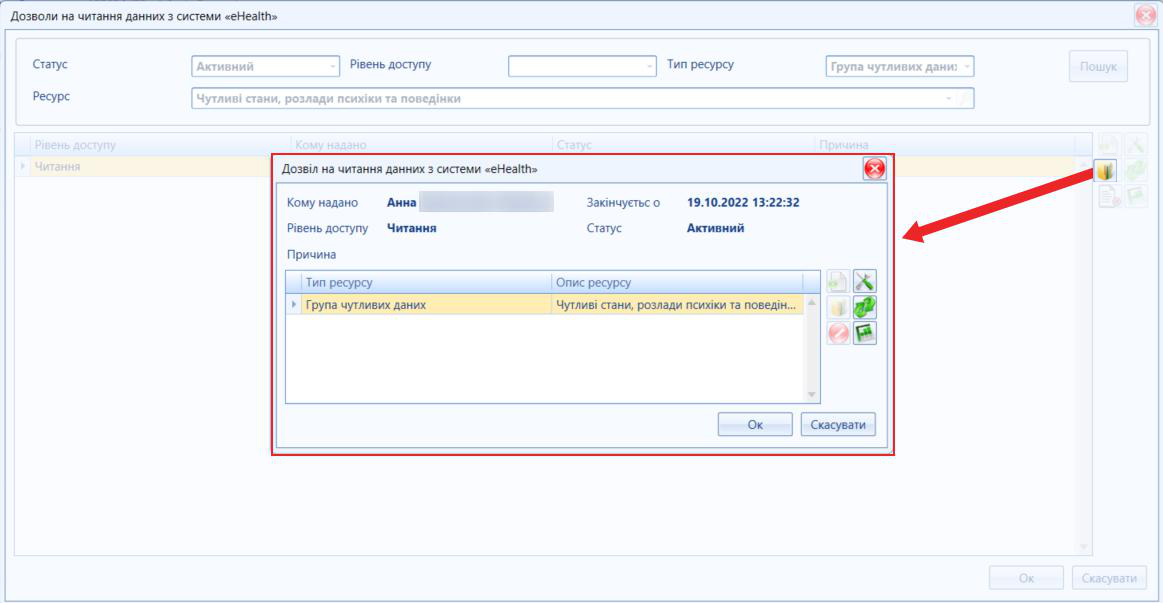Click the Читання row in the background grid
The height and width of the screenshot is (604, 1163).
pos(546,166)
